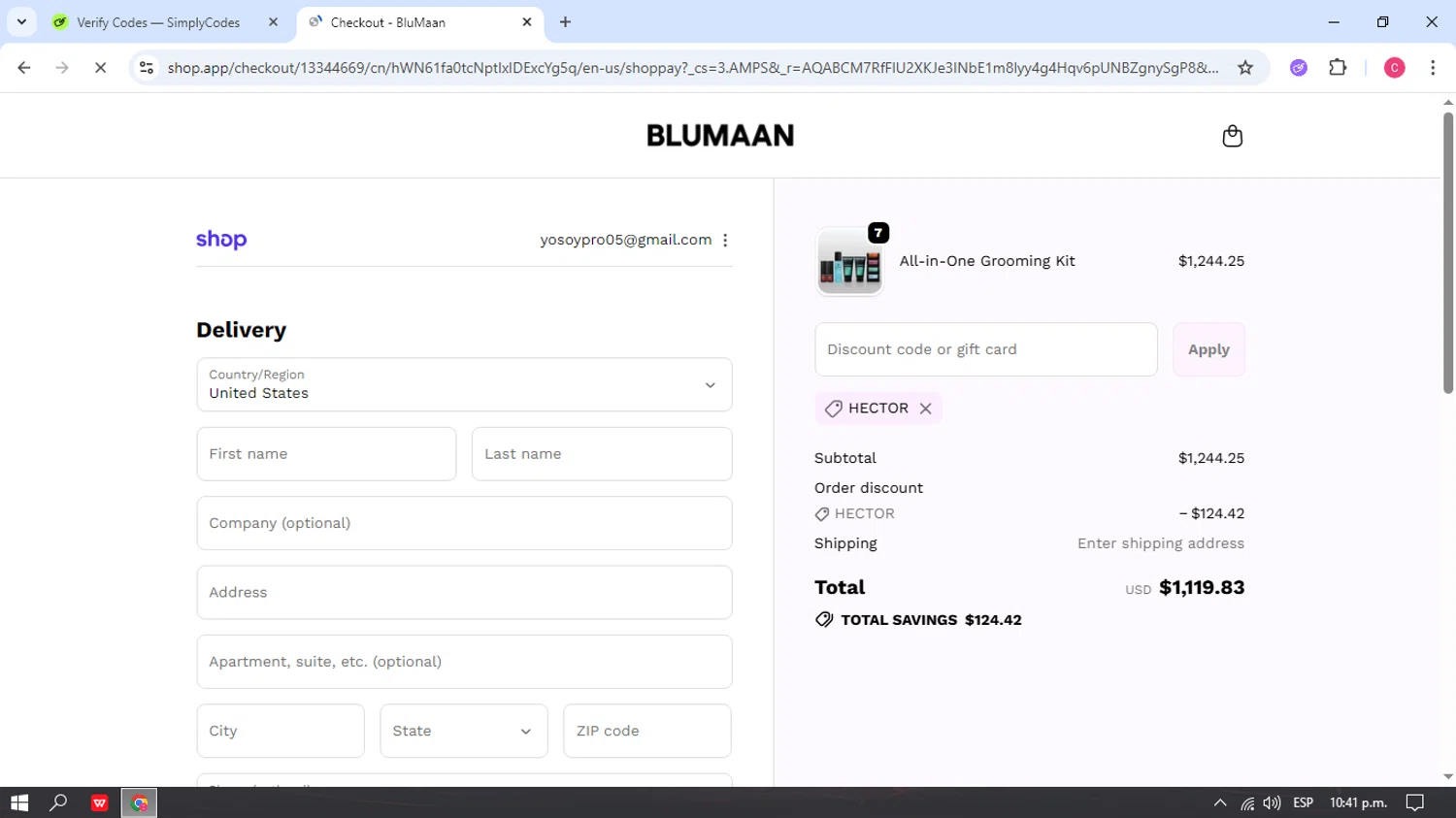1456x818 pixels.
Task: Click the BLUMAAN store logo
Action: (720, 136)
